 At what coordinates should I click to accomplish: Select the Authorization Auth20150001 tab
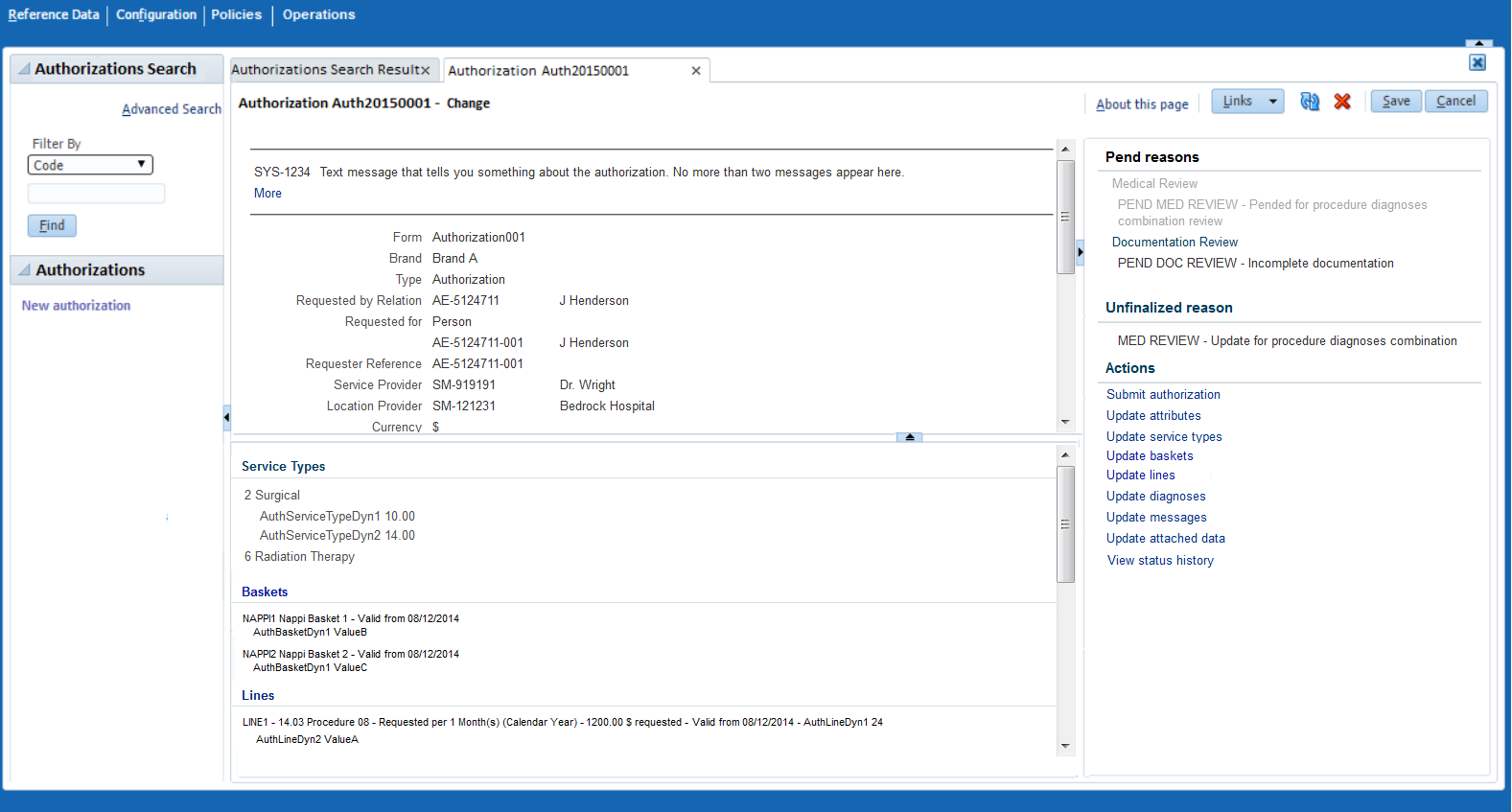539,71
